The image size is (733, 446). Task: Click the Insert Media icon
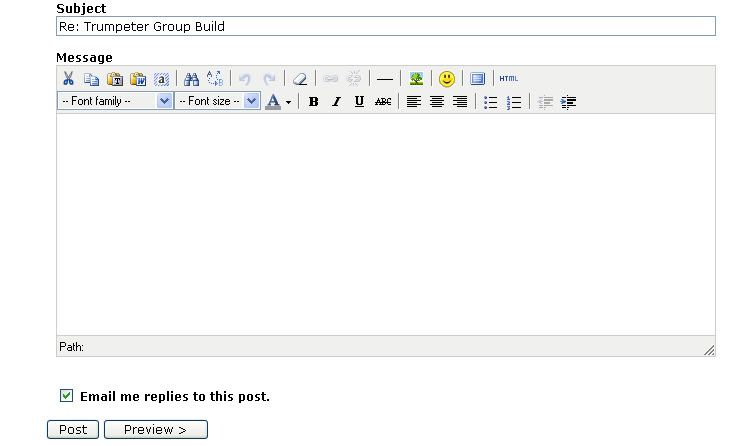pos(477,79)
